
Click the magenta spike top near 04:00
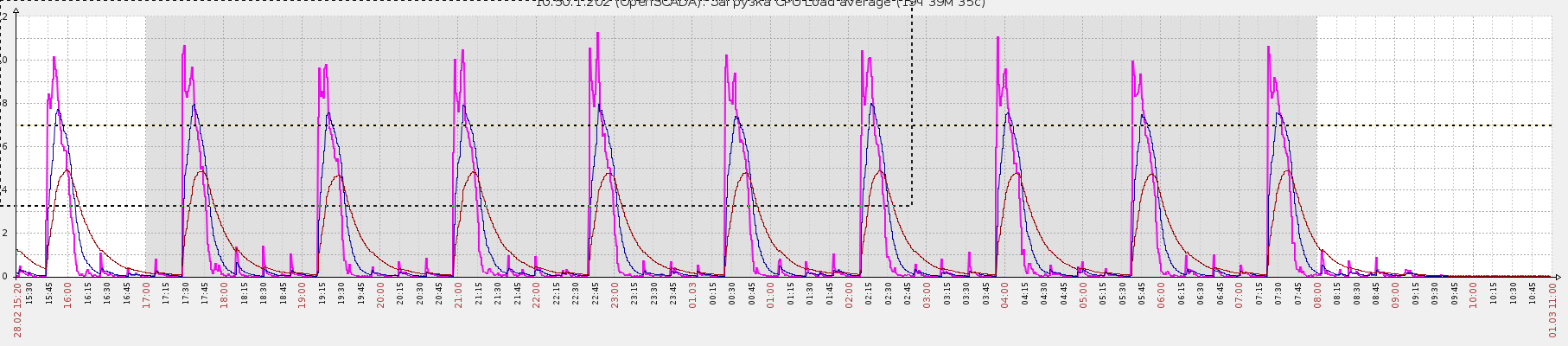(x=998, y=38)
